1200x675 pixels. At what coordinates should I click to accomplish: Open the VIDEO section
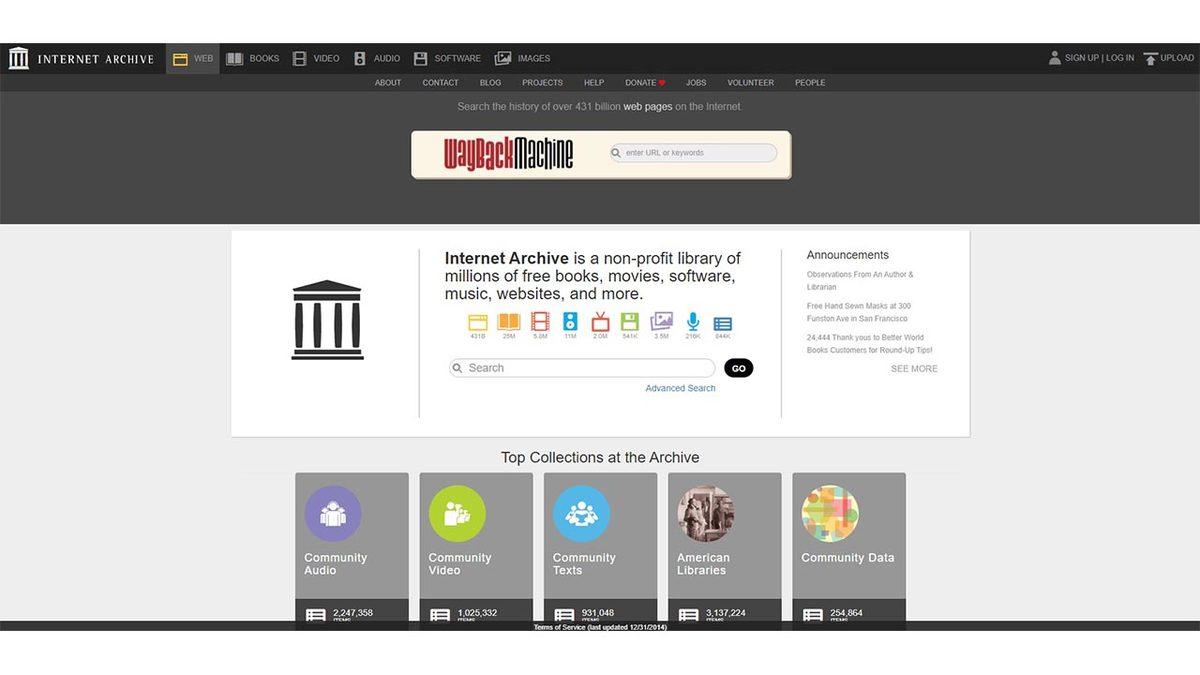(x=316, y=58)
